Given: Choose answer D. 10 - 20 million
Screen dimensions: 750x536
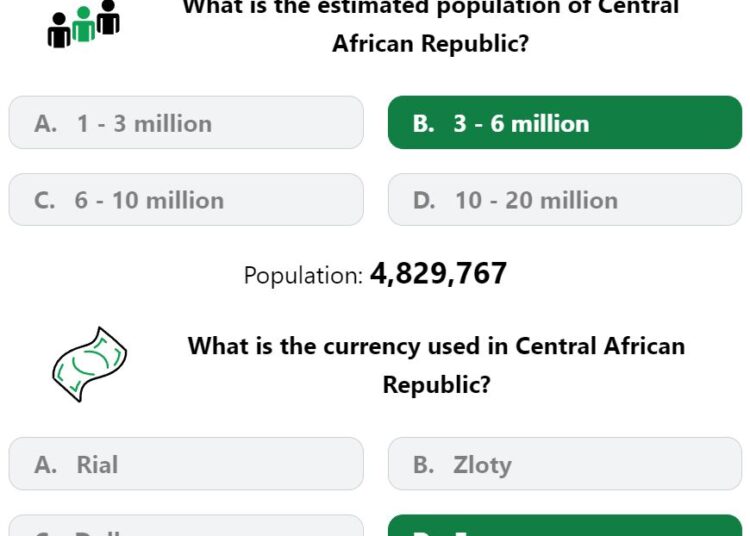Looking at the screenshot, I should (565, 200).
